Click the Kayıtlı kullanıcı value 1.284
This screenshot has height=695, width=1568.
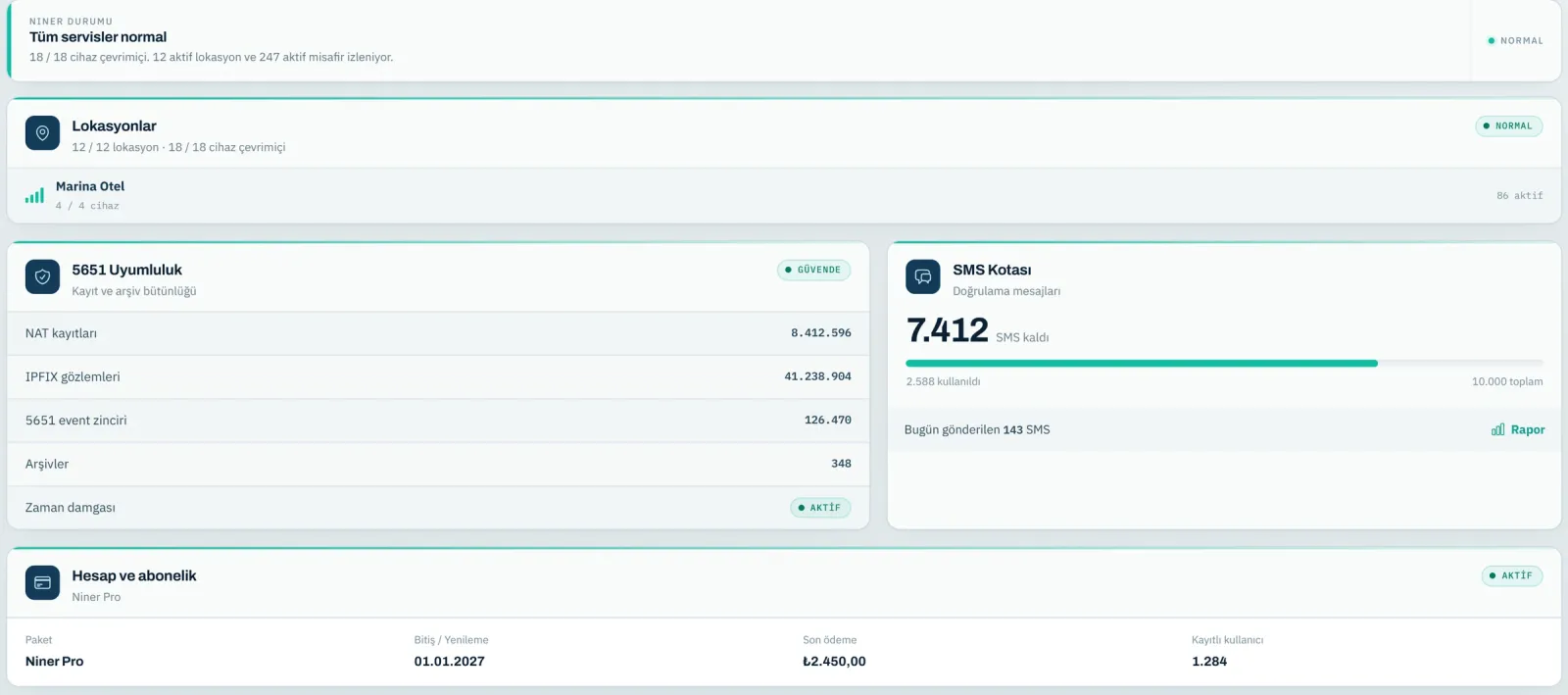[x=1209, y=662]
